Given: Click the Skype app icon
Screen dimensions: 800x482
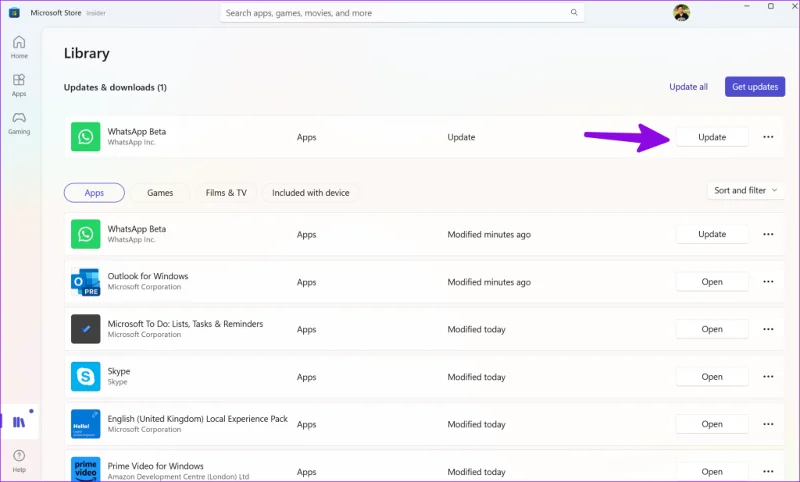Looking at the screenshot, I should click(x=86, y=376).
